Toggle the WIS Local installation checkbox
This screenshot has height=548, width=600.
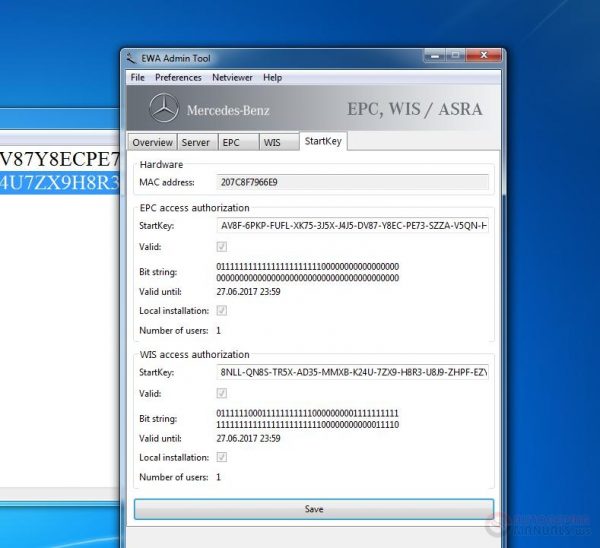click(x=222, y=457)
